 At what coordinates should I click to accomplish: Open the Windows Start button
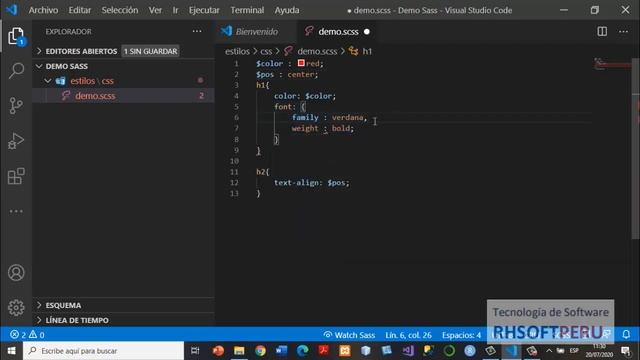coord(11,351)
